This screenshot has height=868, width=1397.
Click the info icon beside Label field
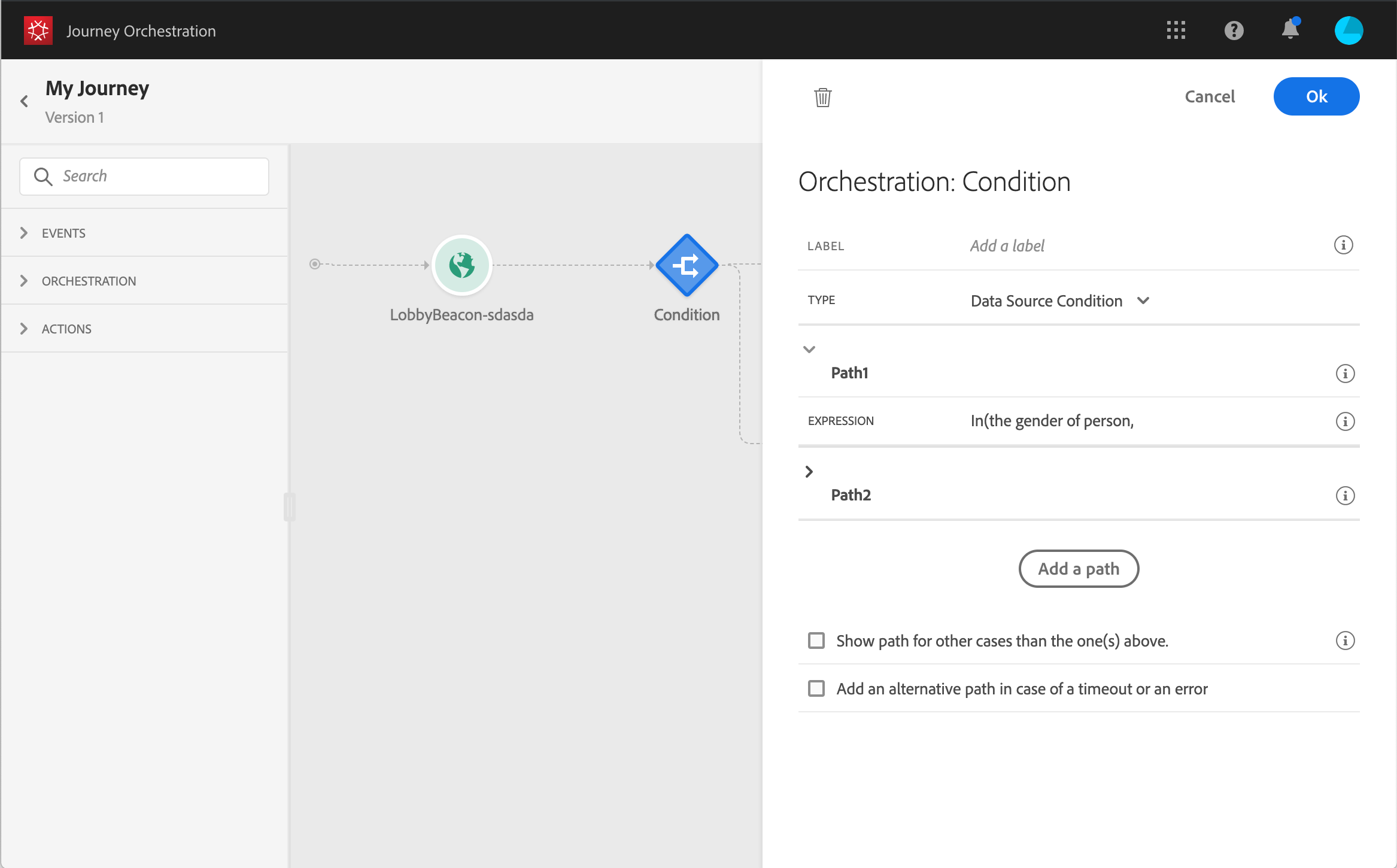(x=1343, y=245)
